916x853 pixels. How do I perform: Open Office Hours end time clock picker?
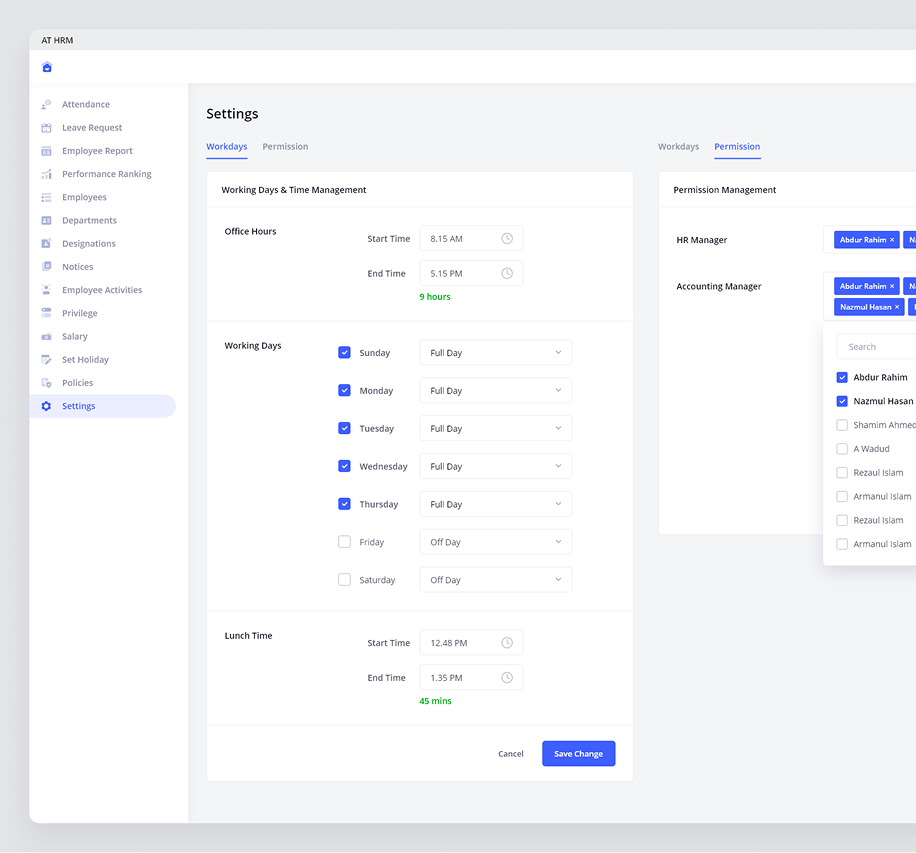507,273
